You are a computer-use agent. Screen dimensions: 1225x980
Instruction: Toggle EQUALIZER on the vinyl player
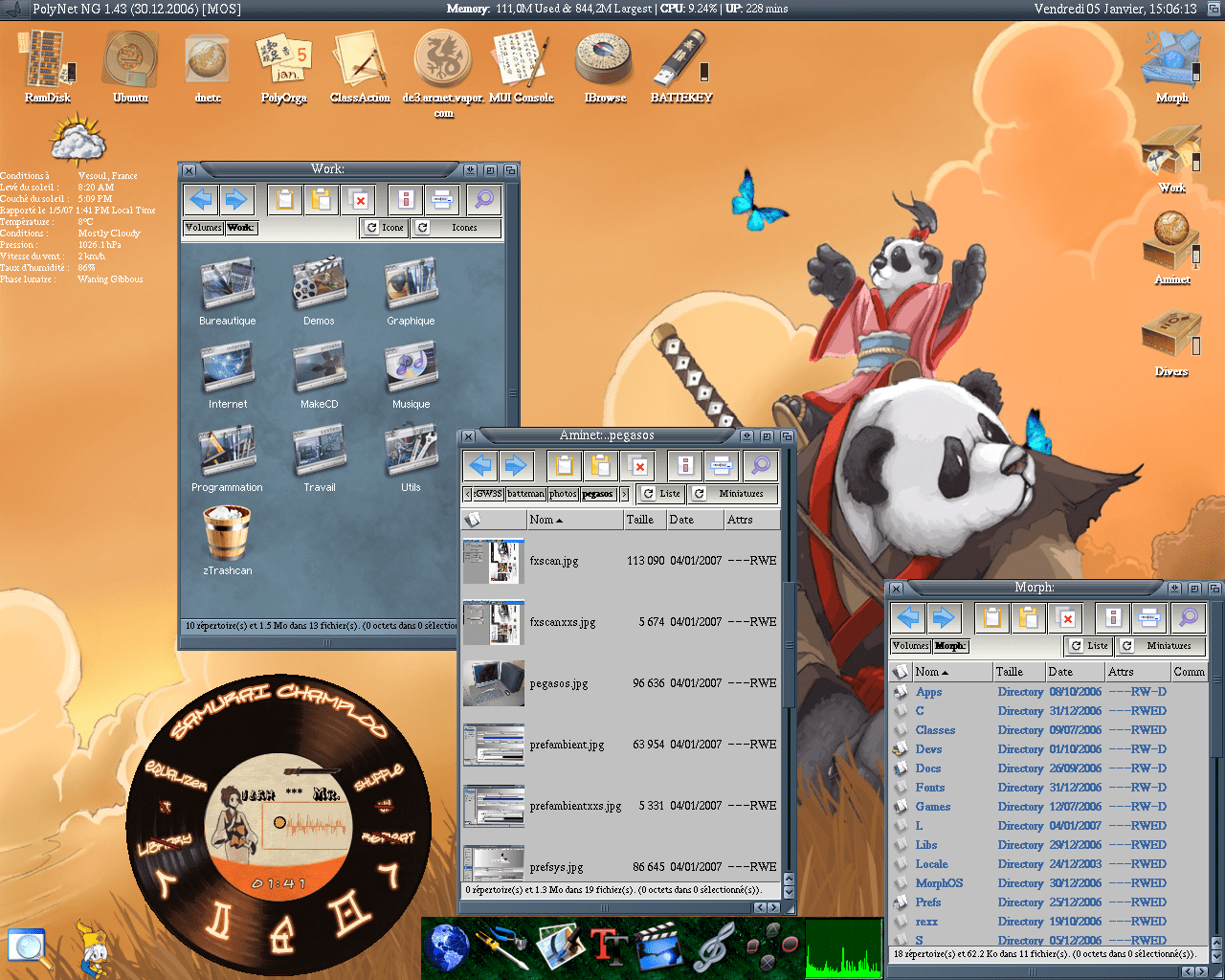point(176,775)
